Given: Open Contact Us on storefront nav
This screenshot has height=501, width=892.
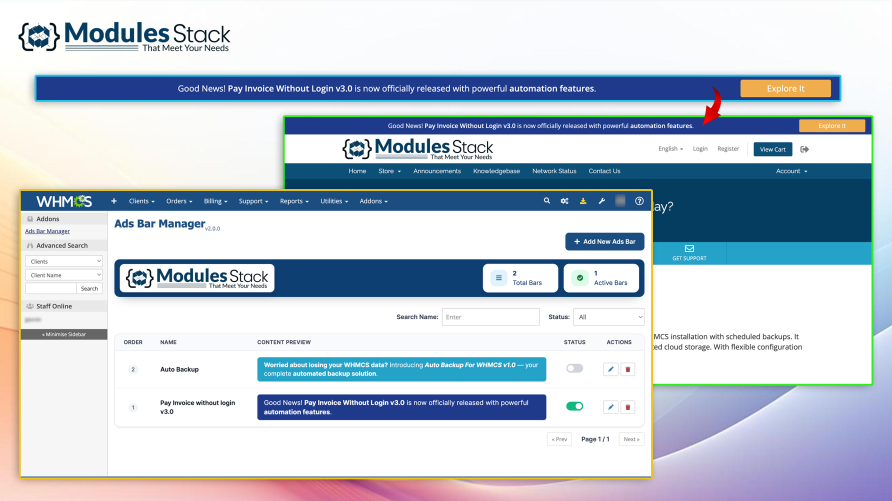Looking at the screenshot, I should coord(604,171).
